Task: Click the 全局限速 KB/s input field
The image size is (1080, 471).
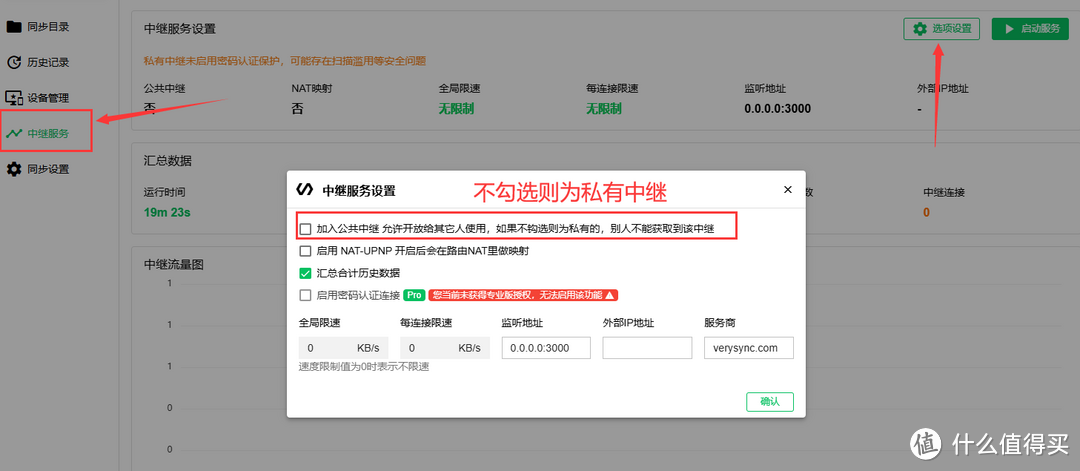Action: click(x=344, y=348)
